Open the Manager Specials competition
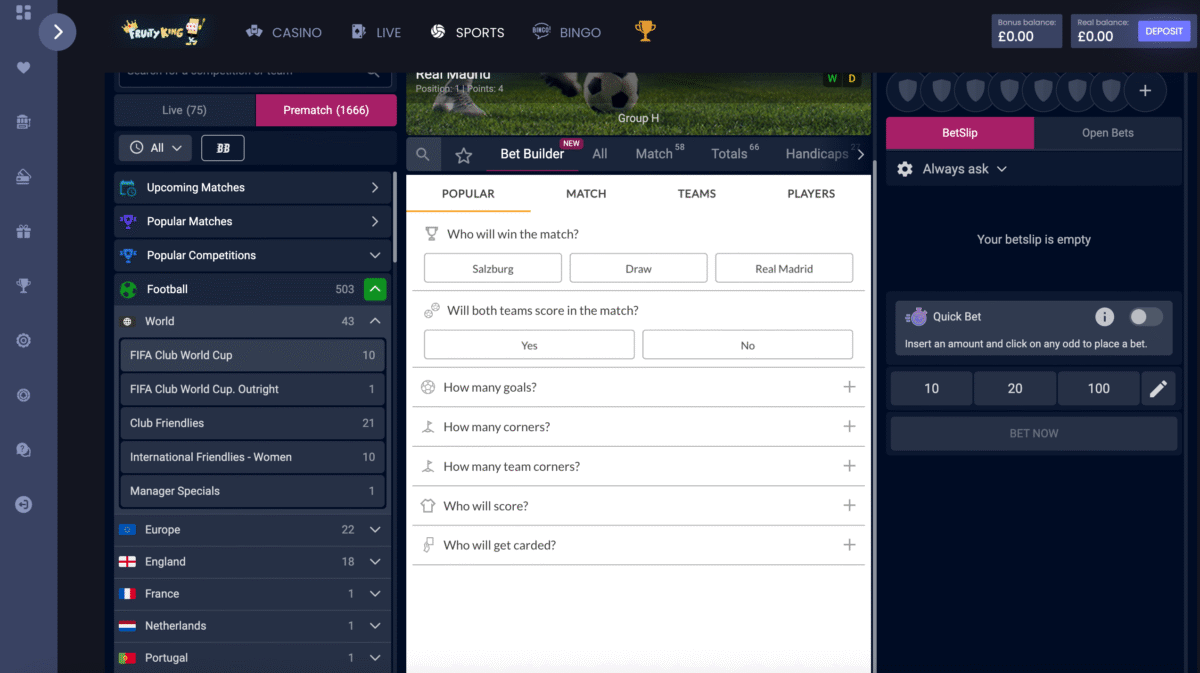The image size is (1200, 673). click(x=252, y=492)
